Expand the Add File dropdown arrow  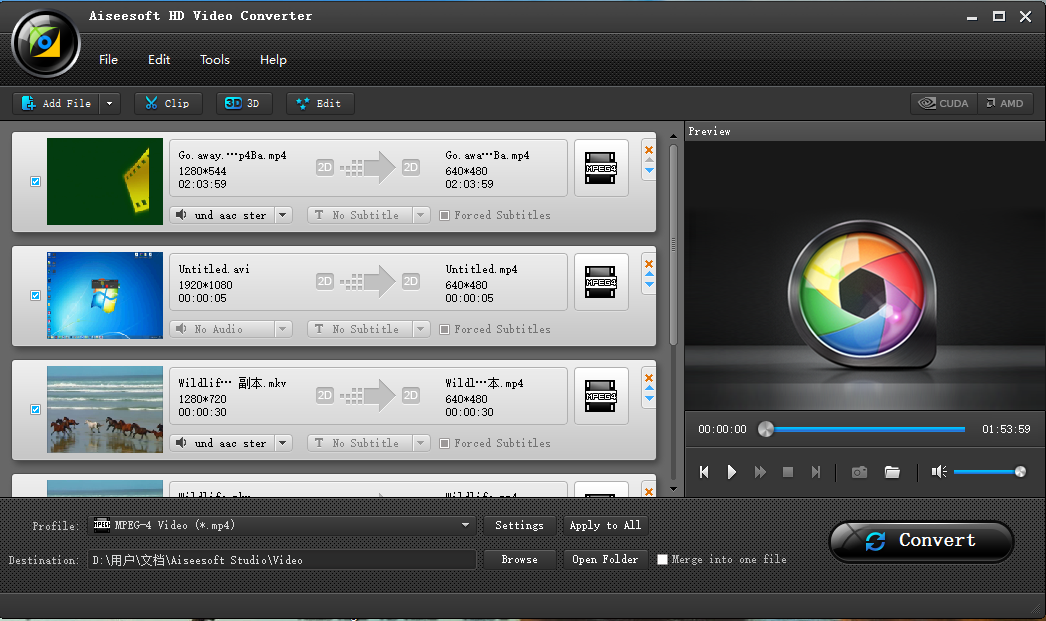click(109, 103)
